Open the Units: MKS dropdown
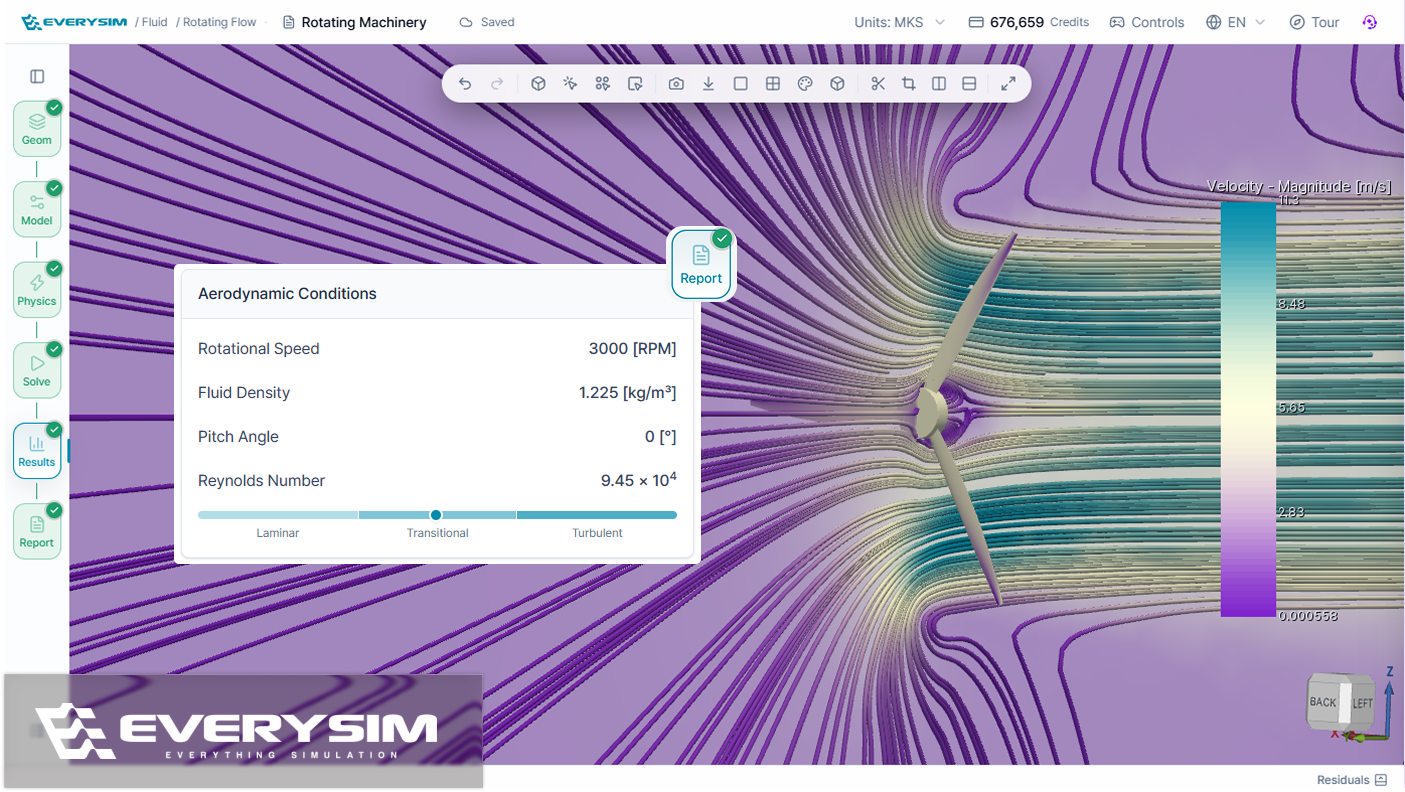Viewport: 1405px width, 792px height. [x=899, y=22]
